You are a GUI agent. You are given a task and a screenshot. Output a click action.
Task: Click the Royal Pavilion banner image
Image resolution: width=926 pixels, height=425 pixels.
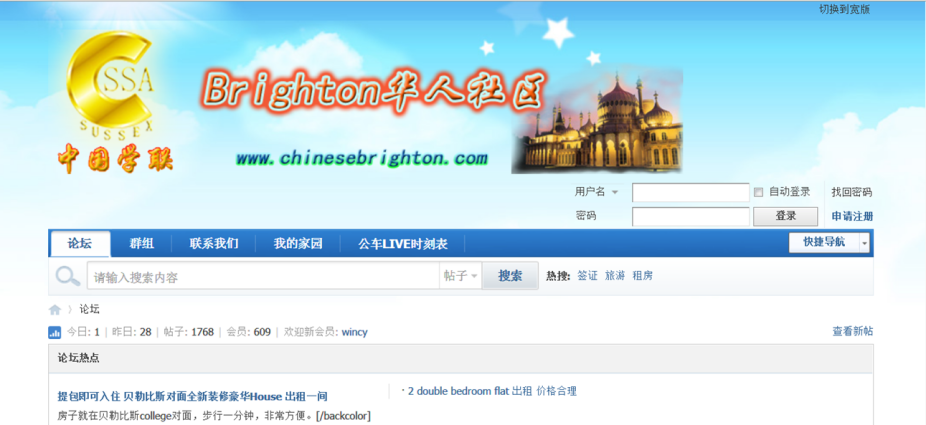tap(596, 121)
